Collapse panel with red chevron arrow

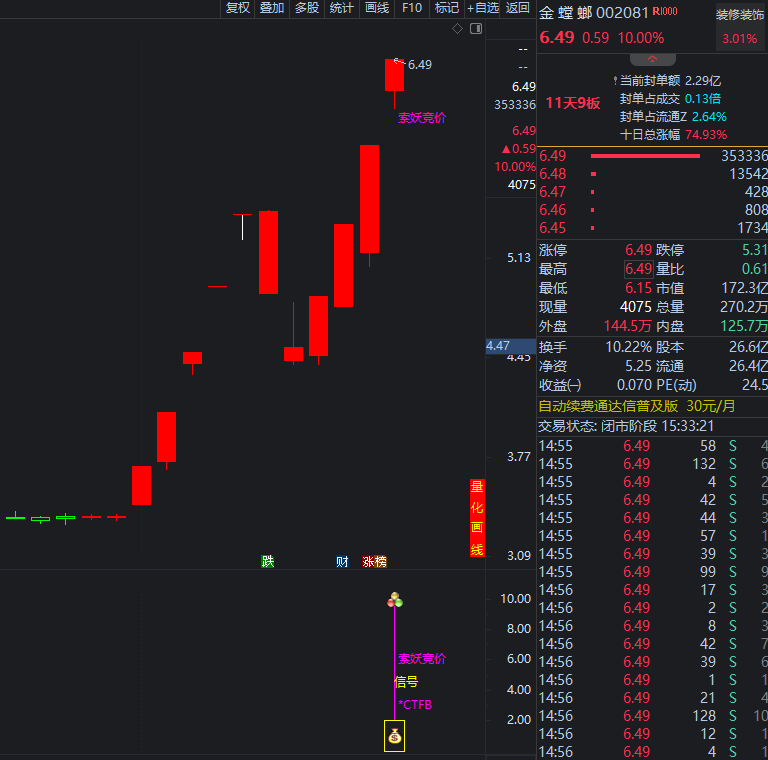point(652,59)
